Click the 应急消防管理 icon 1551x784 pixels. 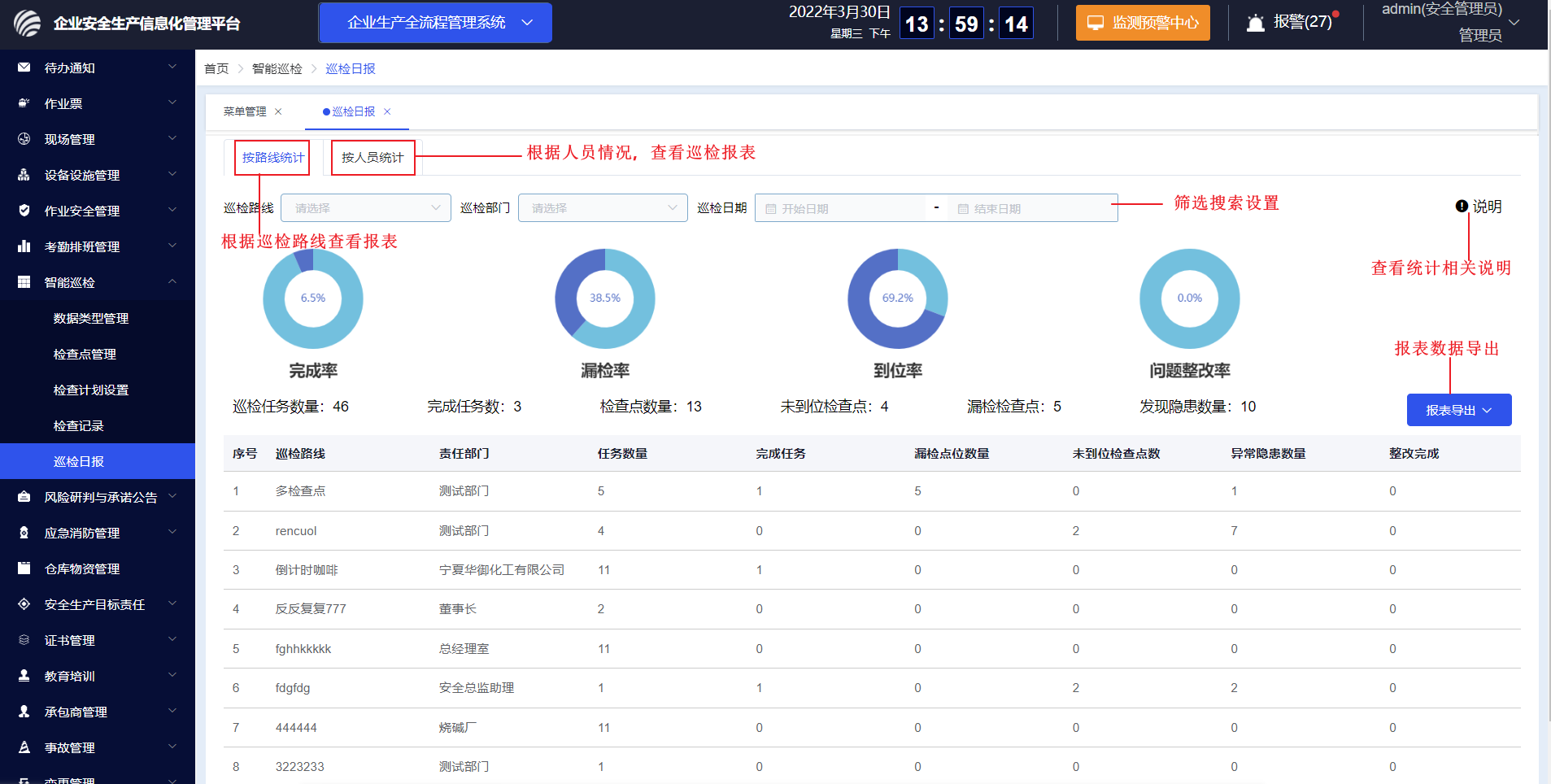click(x=24, y=533)
